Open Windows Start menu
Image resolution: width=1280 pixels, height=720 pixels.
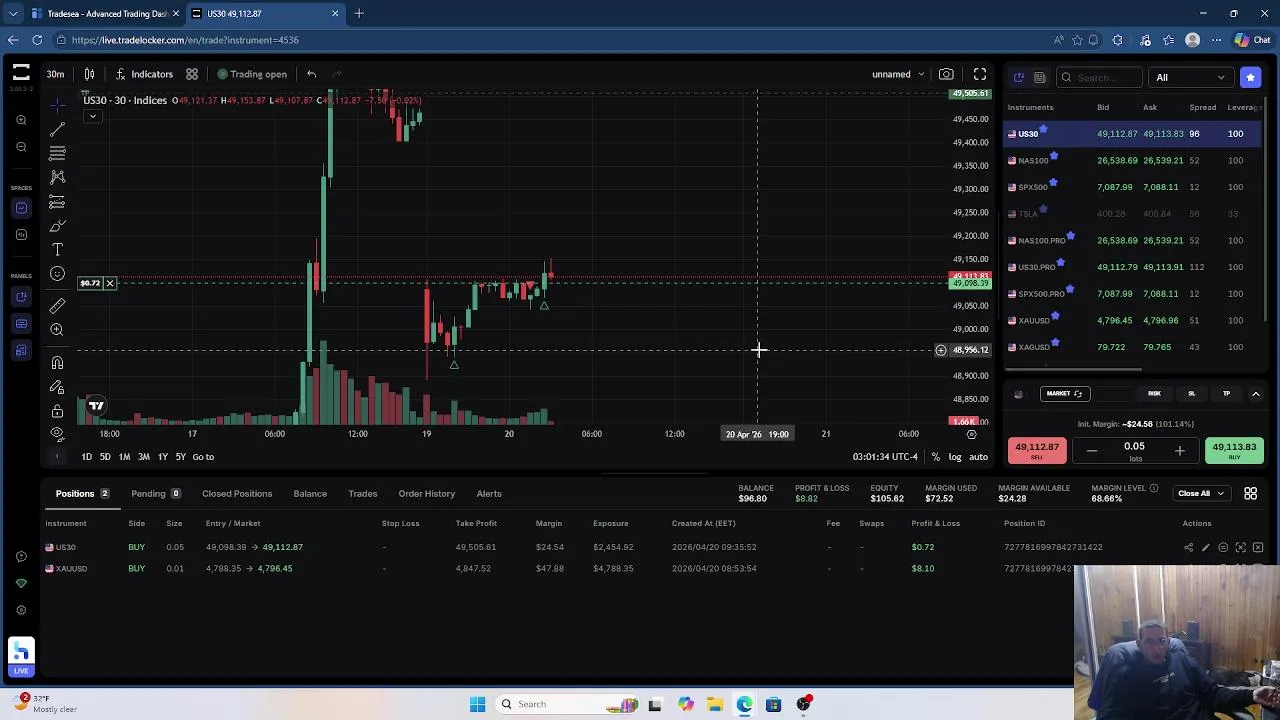[x=477, y=704]
